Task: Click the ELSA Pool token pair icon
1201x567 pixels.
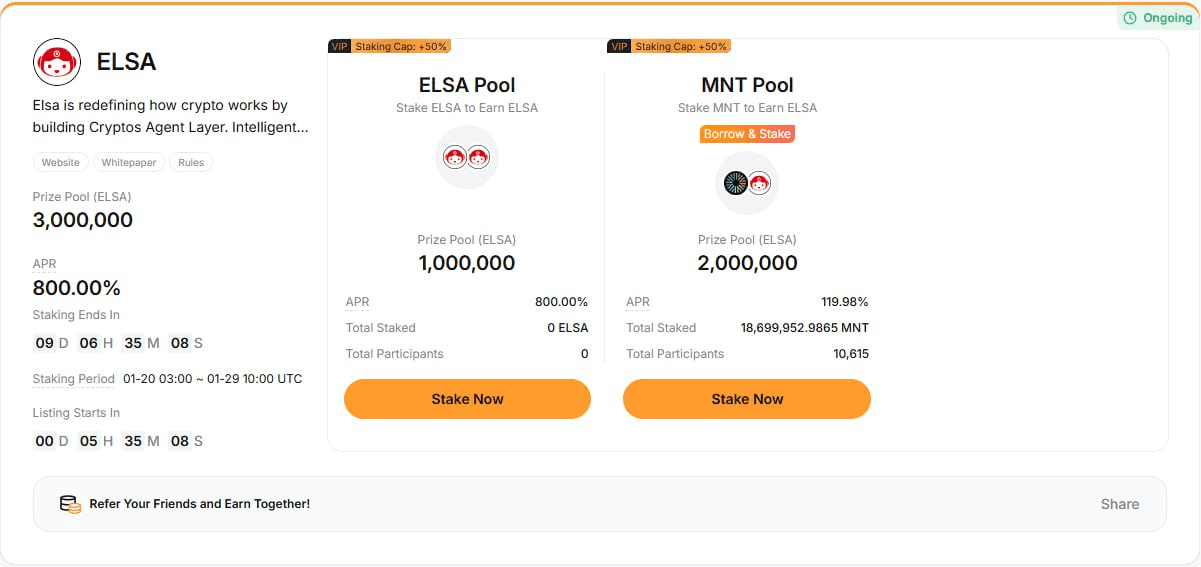Action: [466, 157]
